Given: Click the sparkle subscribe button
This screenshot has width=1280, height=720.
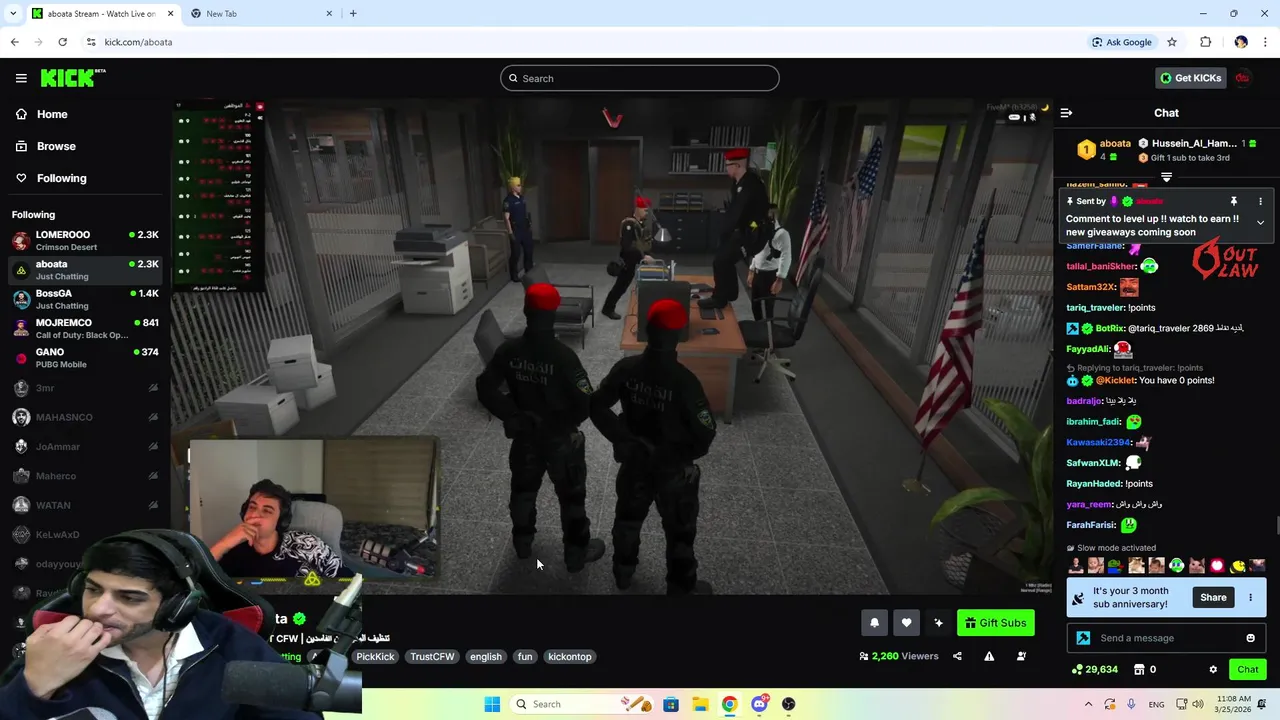Looking at the screenshot, I should [938, 623].
